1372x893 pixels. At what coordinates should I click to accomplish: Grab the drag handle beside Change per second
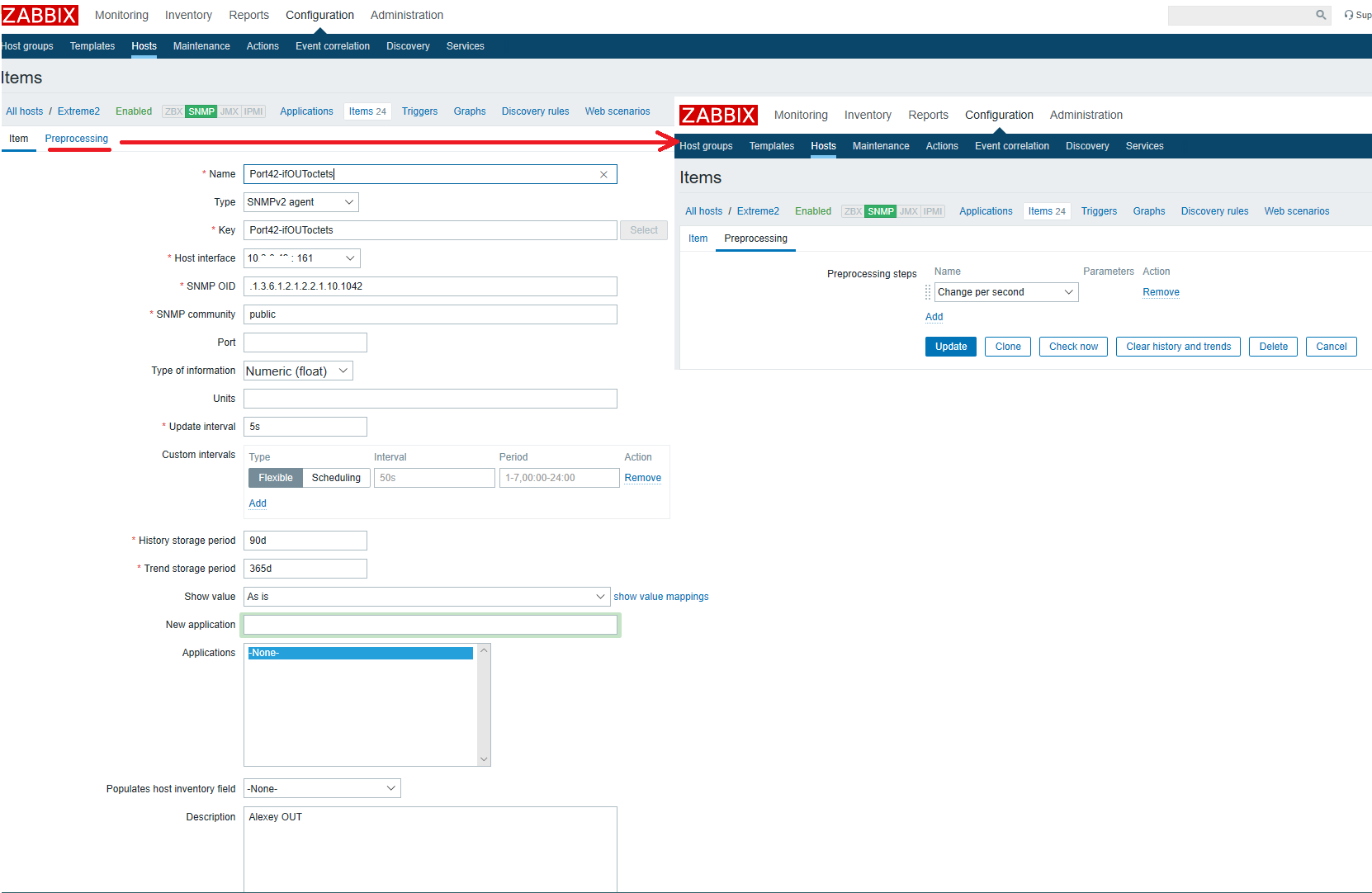pyautogui.click(x=928, y=292)
